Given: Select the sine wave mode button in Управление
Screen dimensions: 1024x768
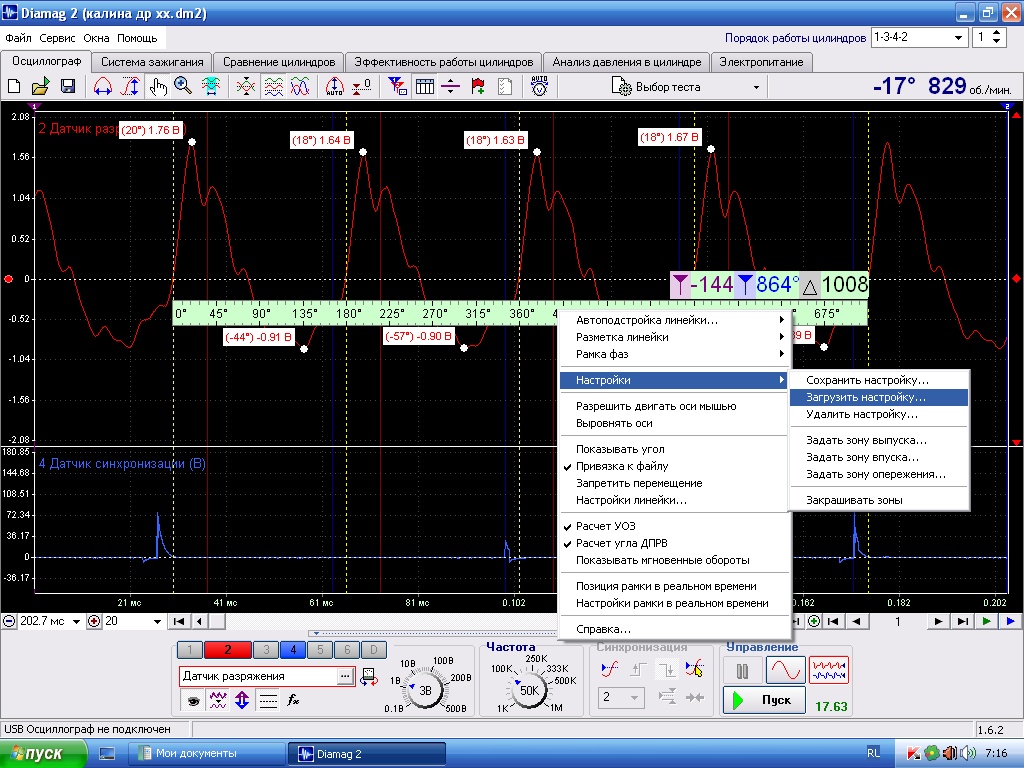Looking at the screenshot, I should point(785,671).
